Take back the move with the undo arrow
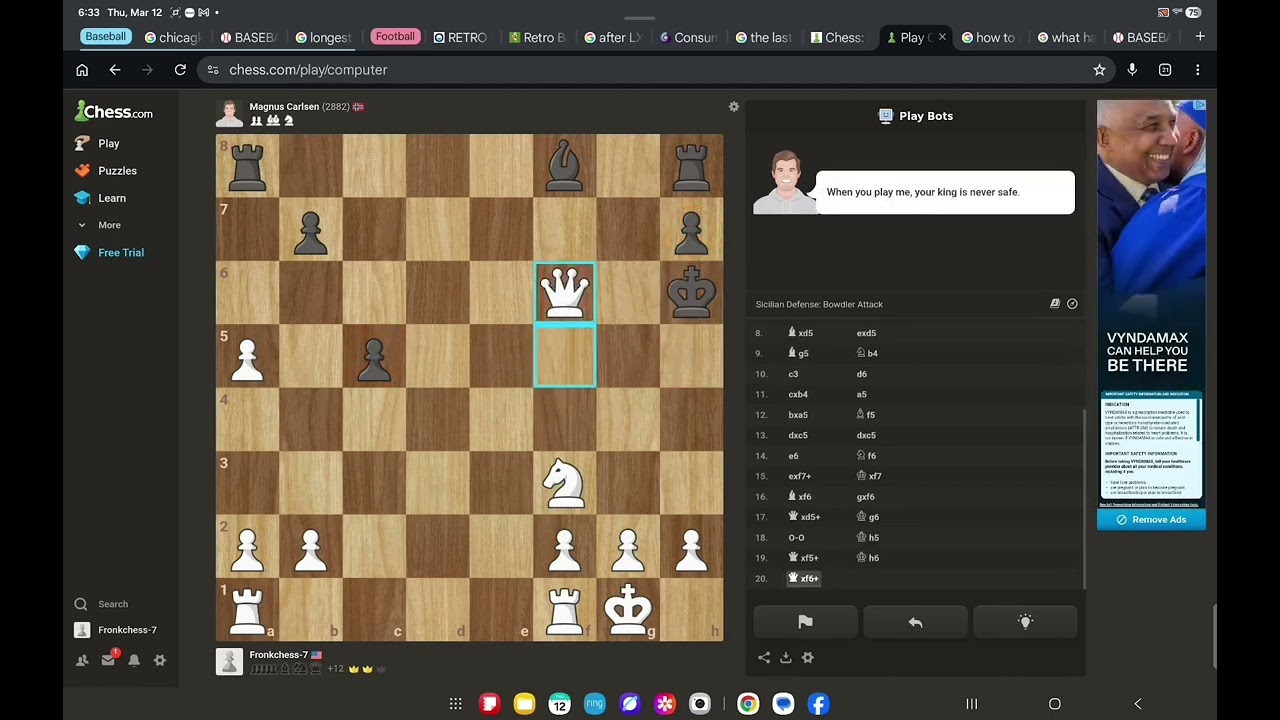 [x=915, y=622]
